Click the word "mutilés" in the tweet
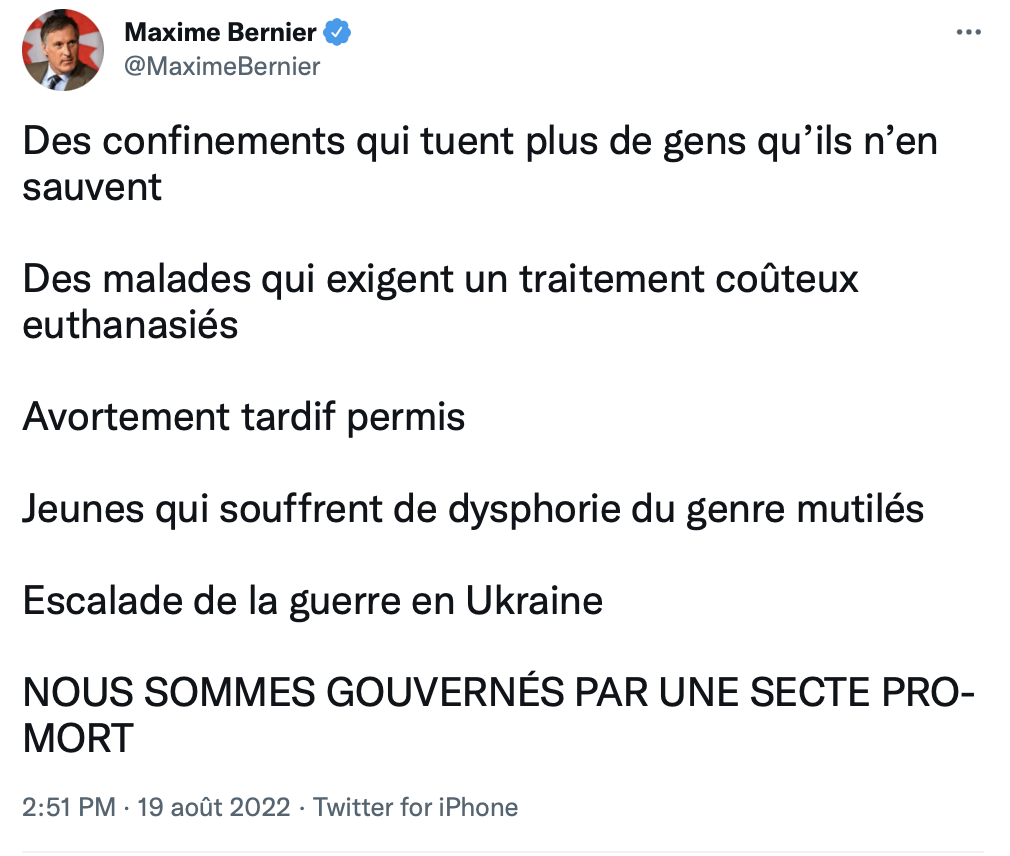Image resolution: width=1010 pixels, height=856 pixels. (860, 509)
